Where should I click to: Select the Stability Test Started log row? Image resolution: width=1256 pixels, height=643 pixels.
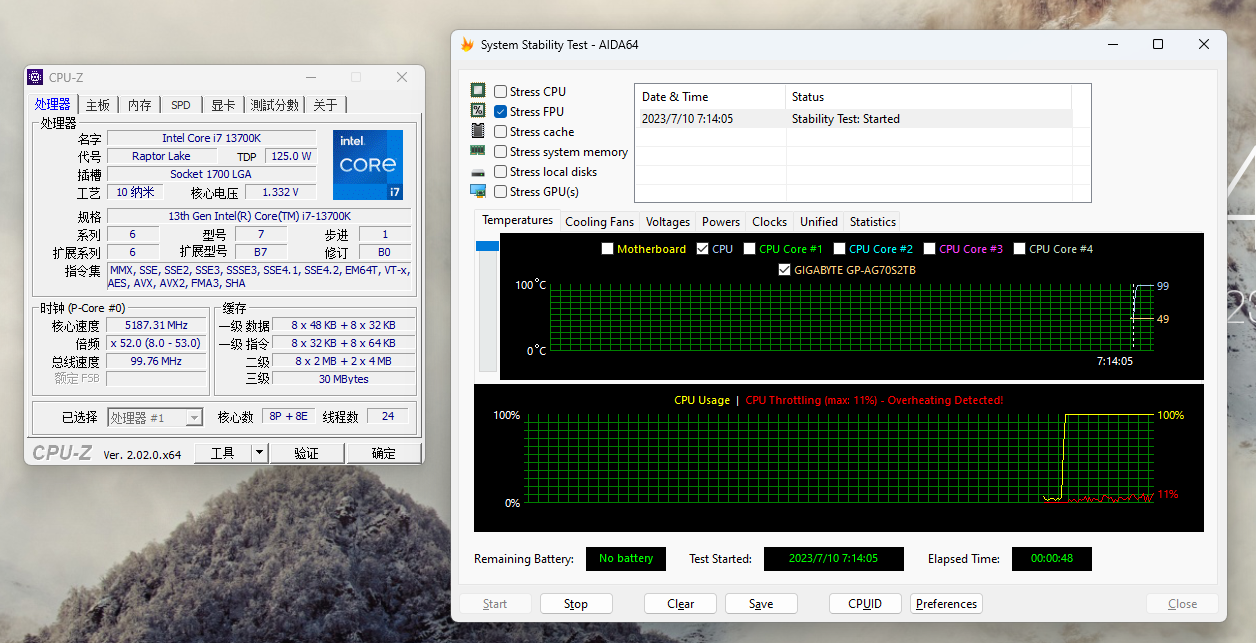852,119
